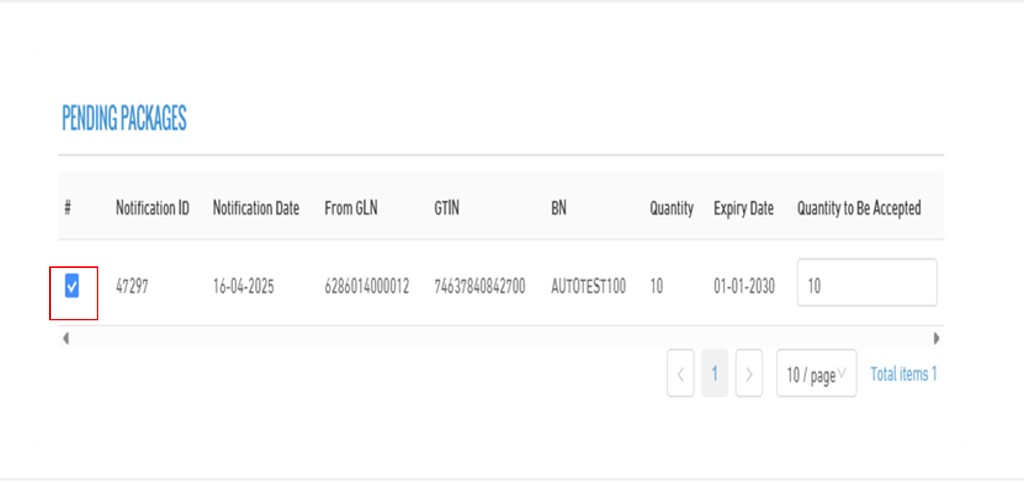Click the Expiry Date column header
Viewport: 1024px width, 482px height.
(743, 209)
